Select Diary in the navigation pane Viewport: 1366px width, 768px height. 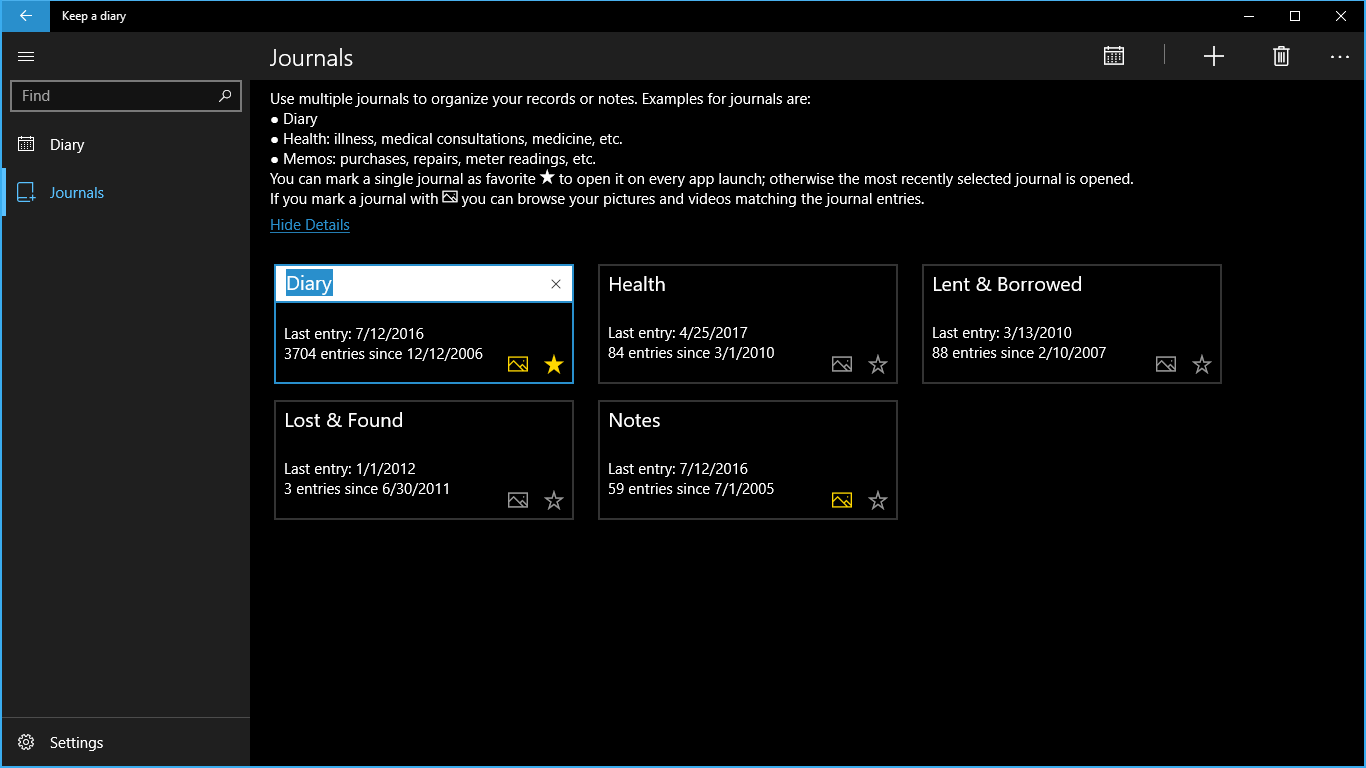coord(125,144)
